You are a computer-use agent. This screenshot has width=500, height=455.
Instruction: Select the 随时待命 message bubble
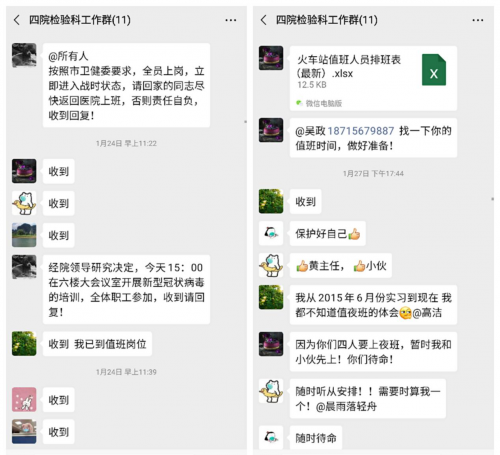pos(316,438)
